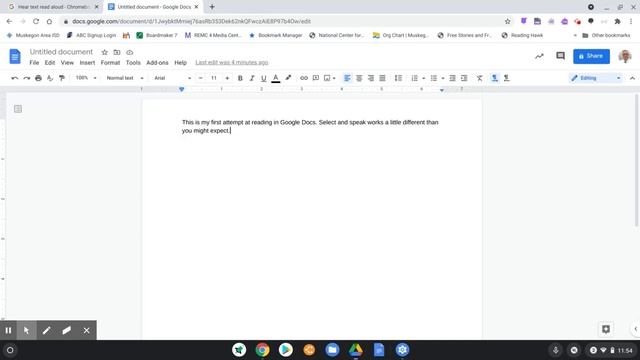The width and height of the screenshot is (640, 360).
Task: Open the Tools menu
Action: coord(133,62)
